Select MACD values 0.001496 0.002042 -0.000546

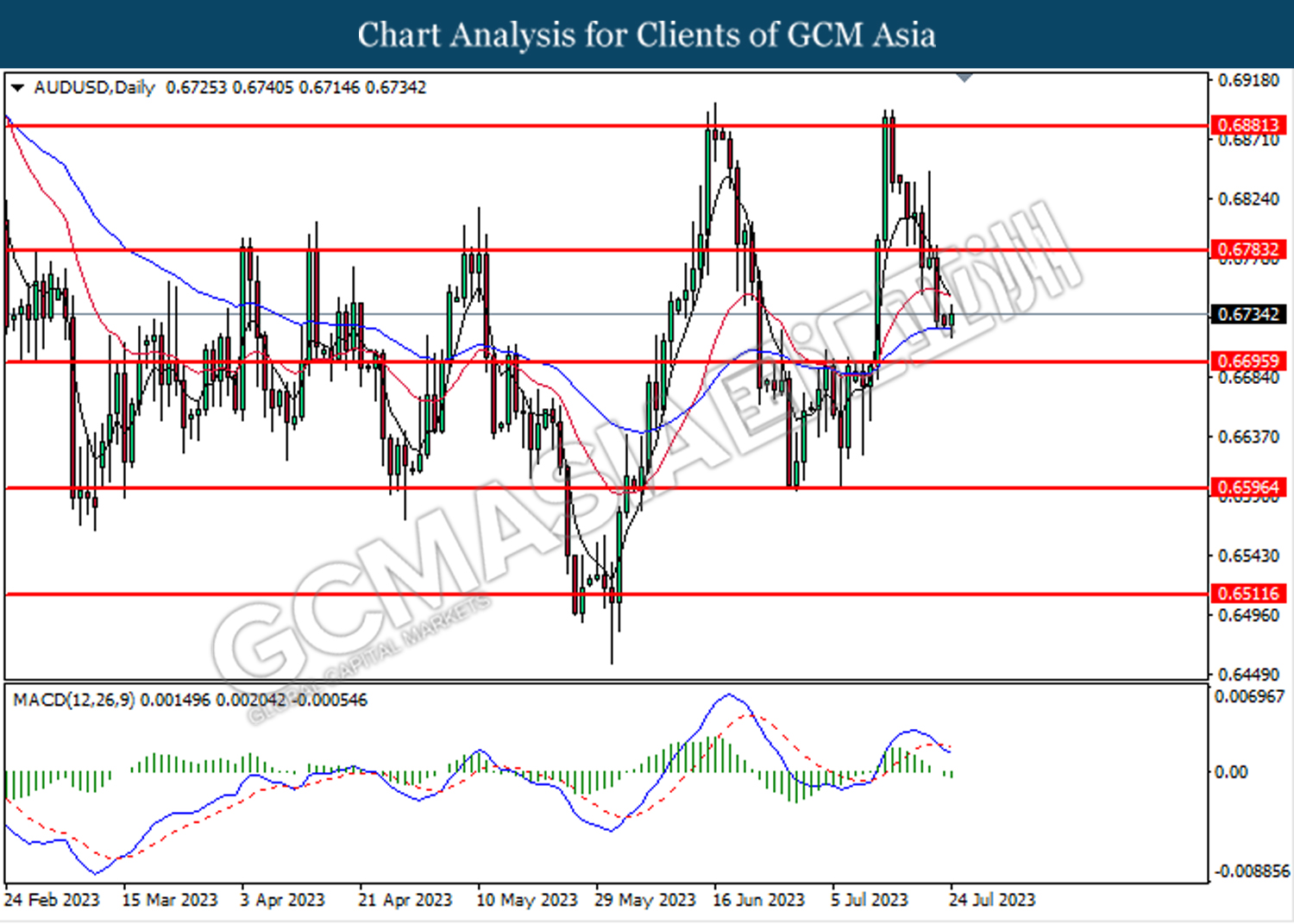click(254, 700)
